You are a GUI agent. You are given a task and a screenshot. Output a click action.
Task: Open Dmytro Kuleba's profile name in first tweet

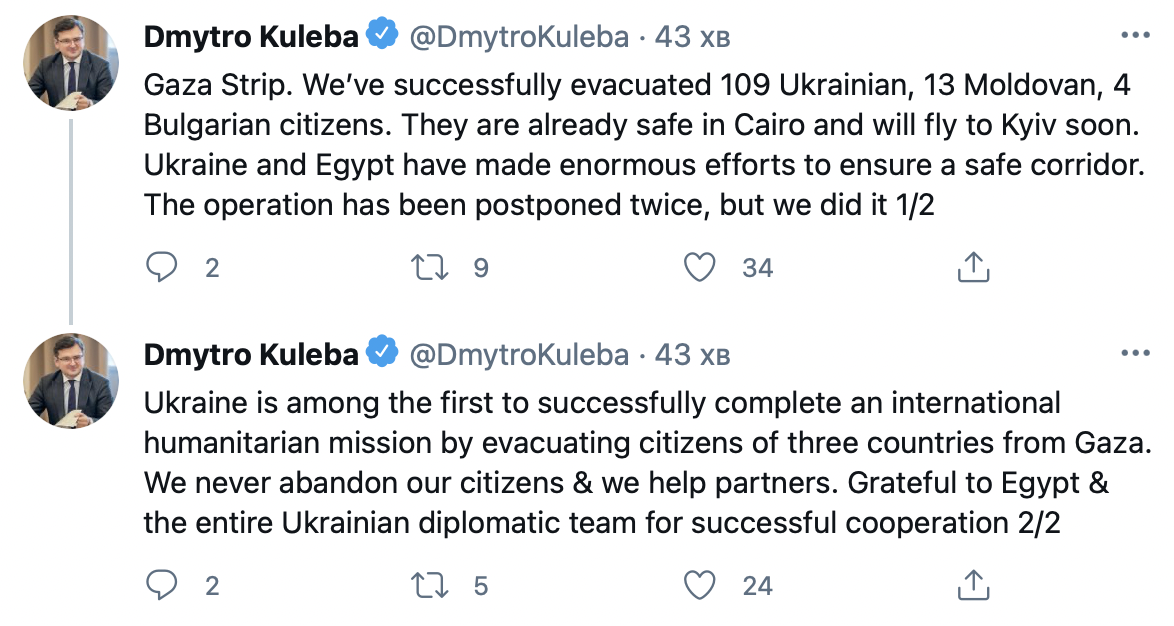(x=251, y=37)
